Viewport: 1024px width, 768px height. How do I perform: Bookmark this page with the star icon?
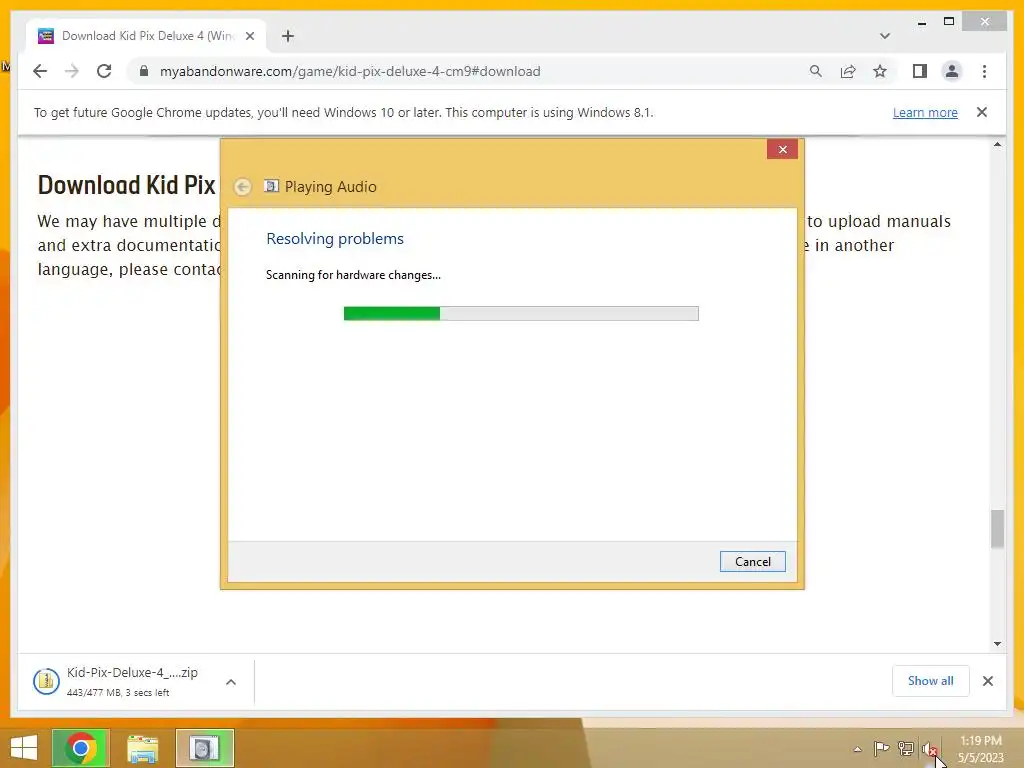click(x=880, y=71)
